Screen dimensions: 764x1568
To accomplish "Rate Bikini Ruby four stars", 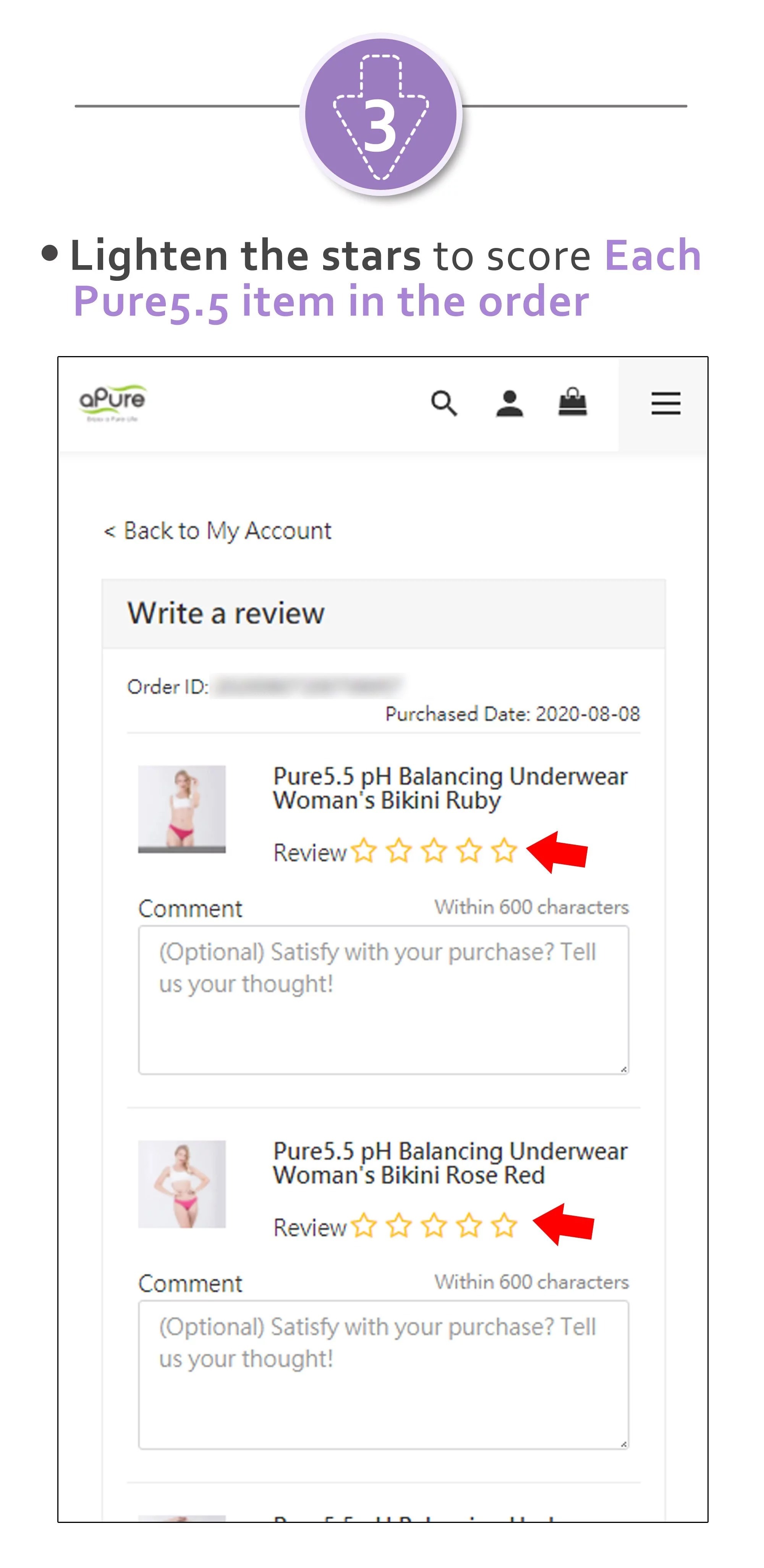I will 469,850.
